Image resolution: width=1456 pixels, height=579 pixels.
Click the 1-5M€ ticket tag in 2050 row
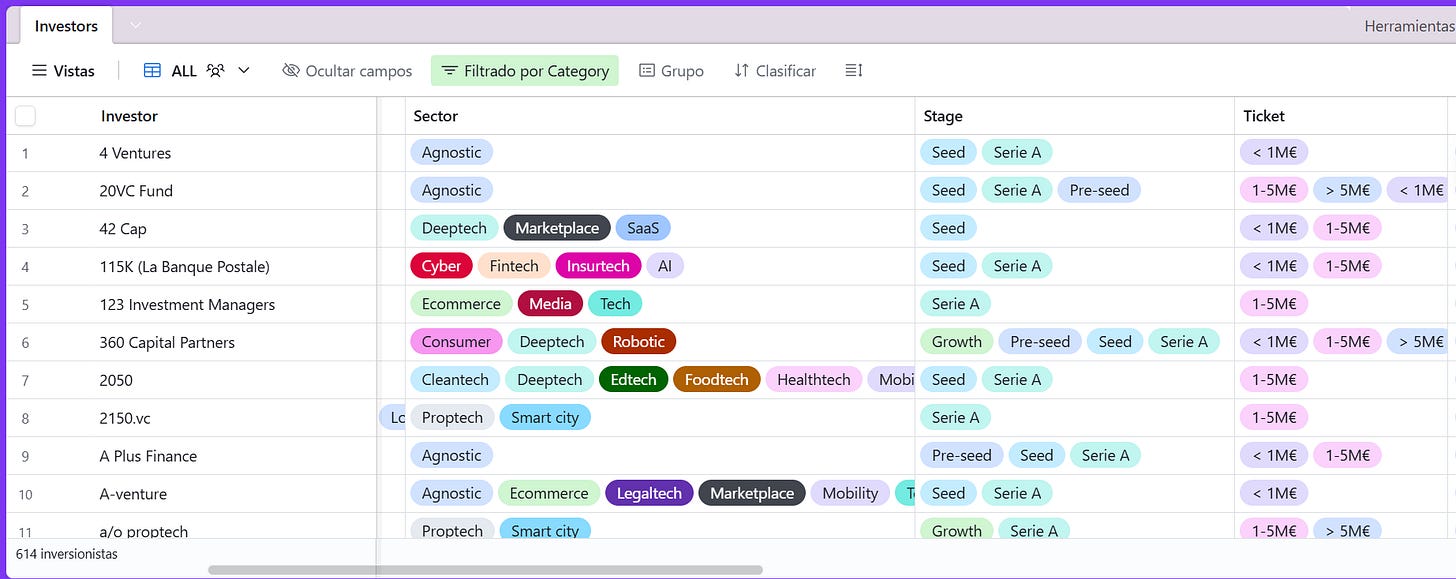point(1274,380)
